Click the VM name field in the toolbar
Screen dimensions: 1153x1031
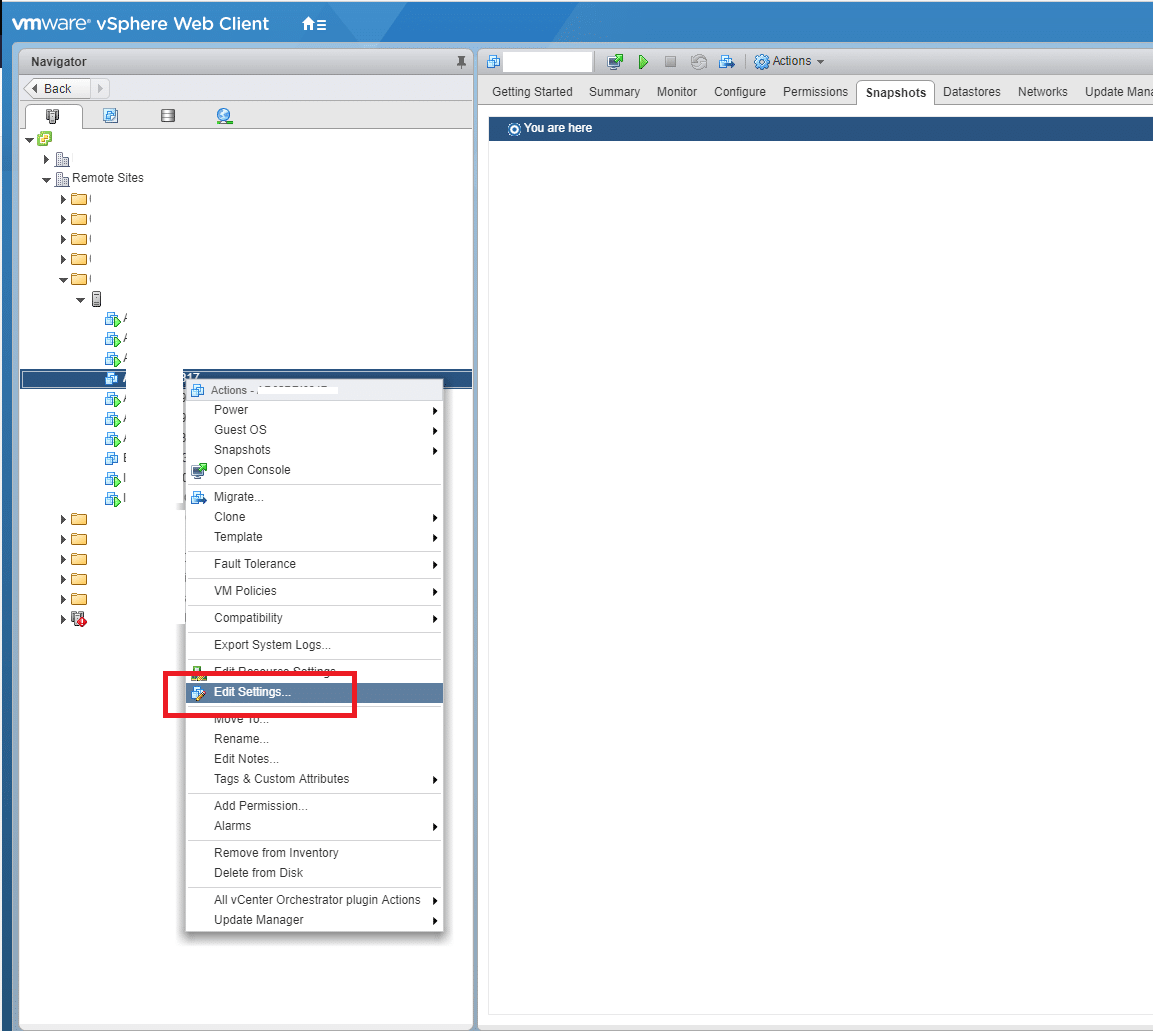(548, 62)
